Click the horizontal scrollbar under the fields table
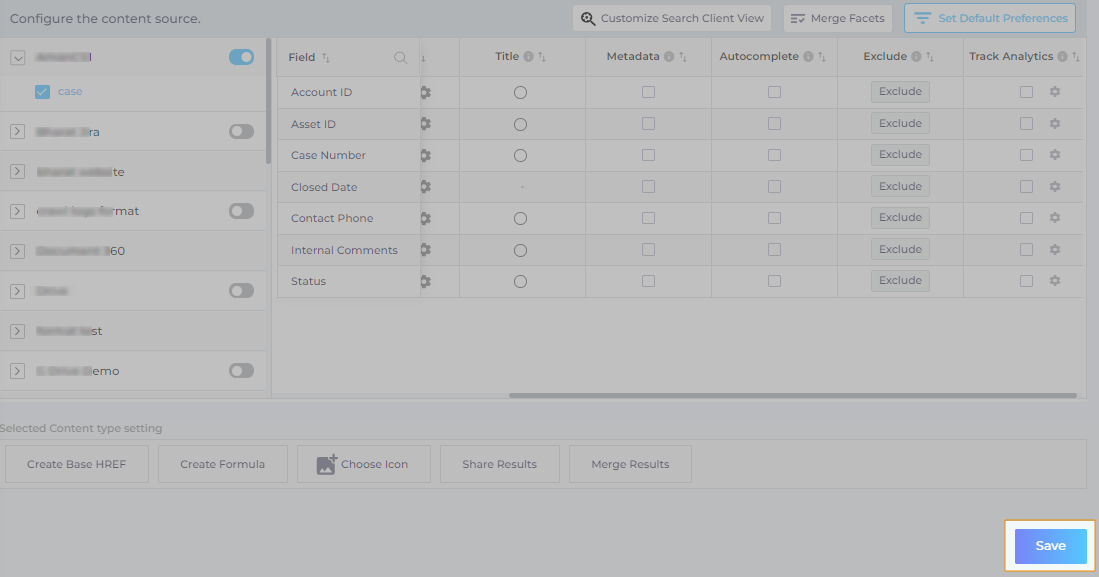Screen dimensions: 1099x577 (792, 395)
